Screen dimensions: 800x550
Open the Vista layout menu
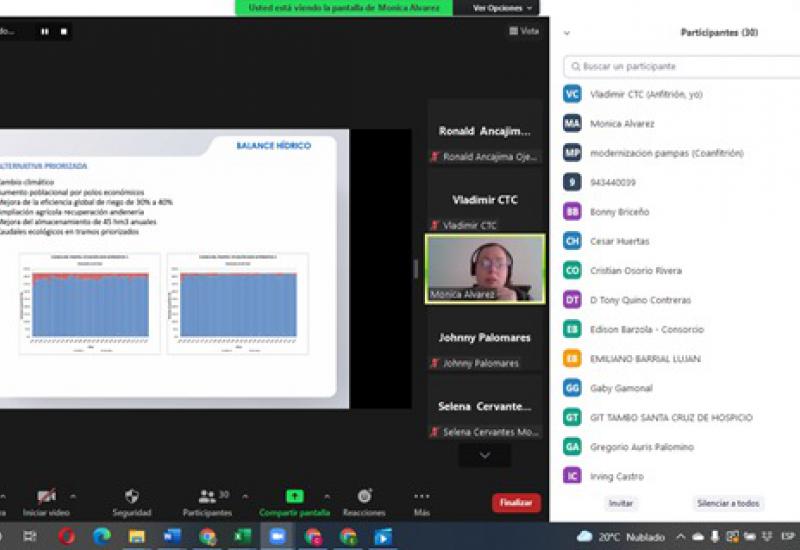point(524,31)
